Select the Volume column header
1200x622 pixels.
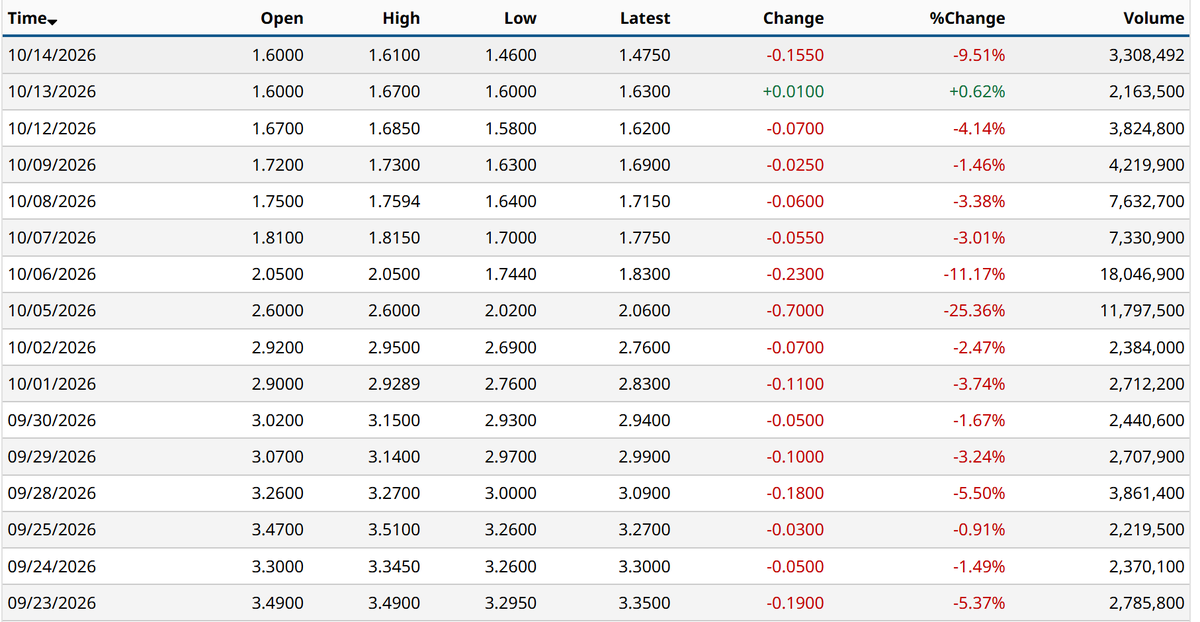click(x=1154, y=18)
